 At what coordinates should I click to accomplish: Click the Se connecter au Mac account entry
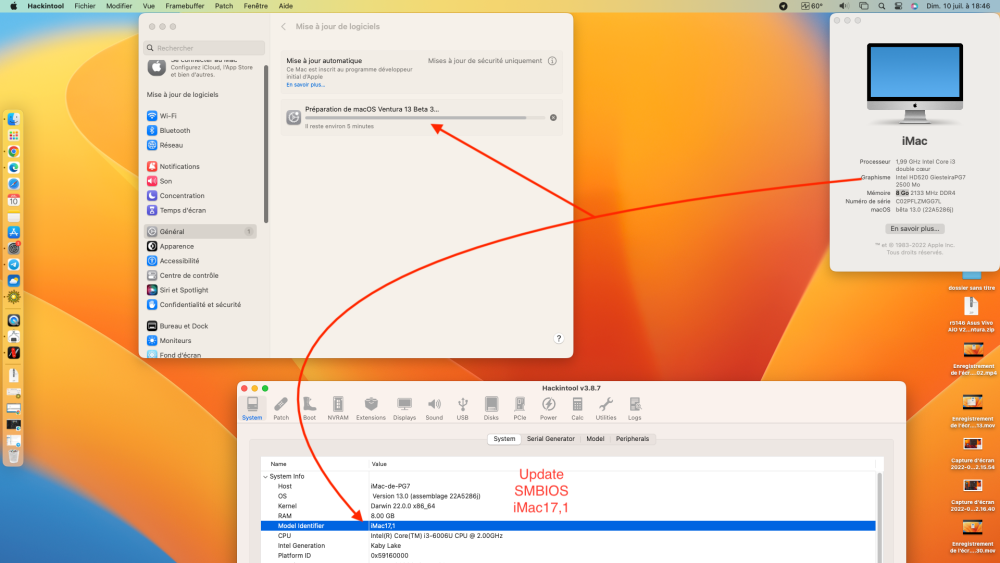201,67
